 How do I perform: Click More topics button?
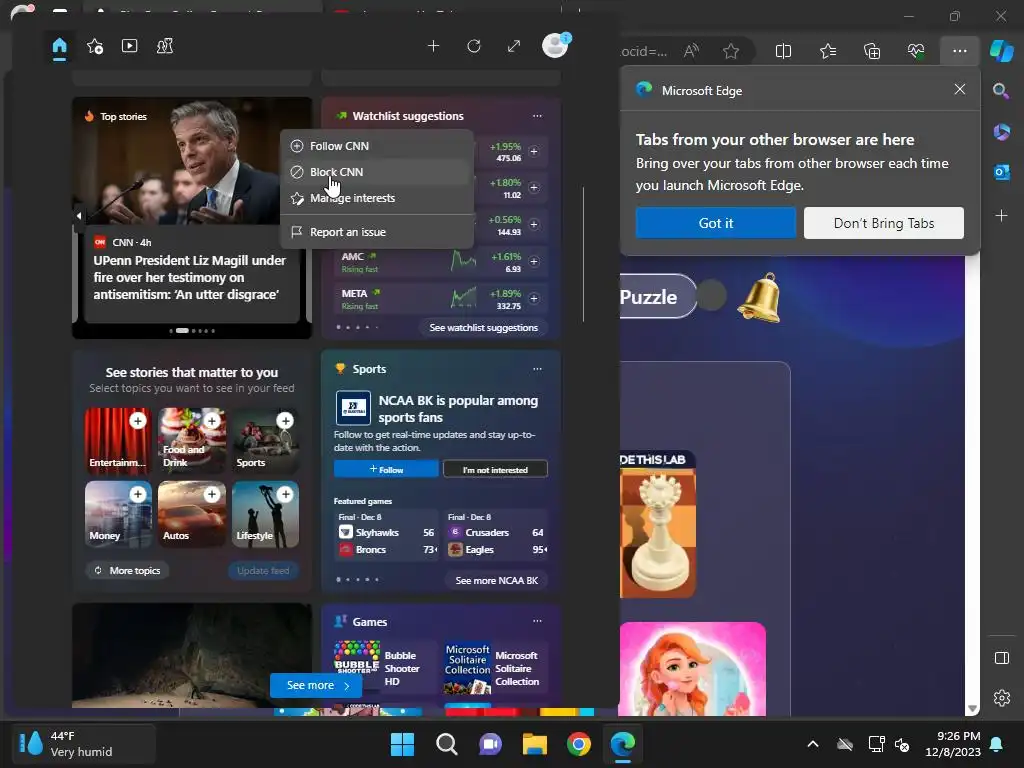[x=127, y=571]
